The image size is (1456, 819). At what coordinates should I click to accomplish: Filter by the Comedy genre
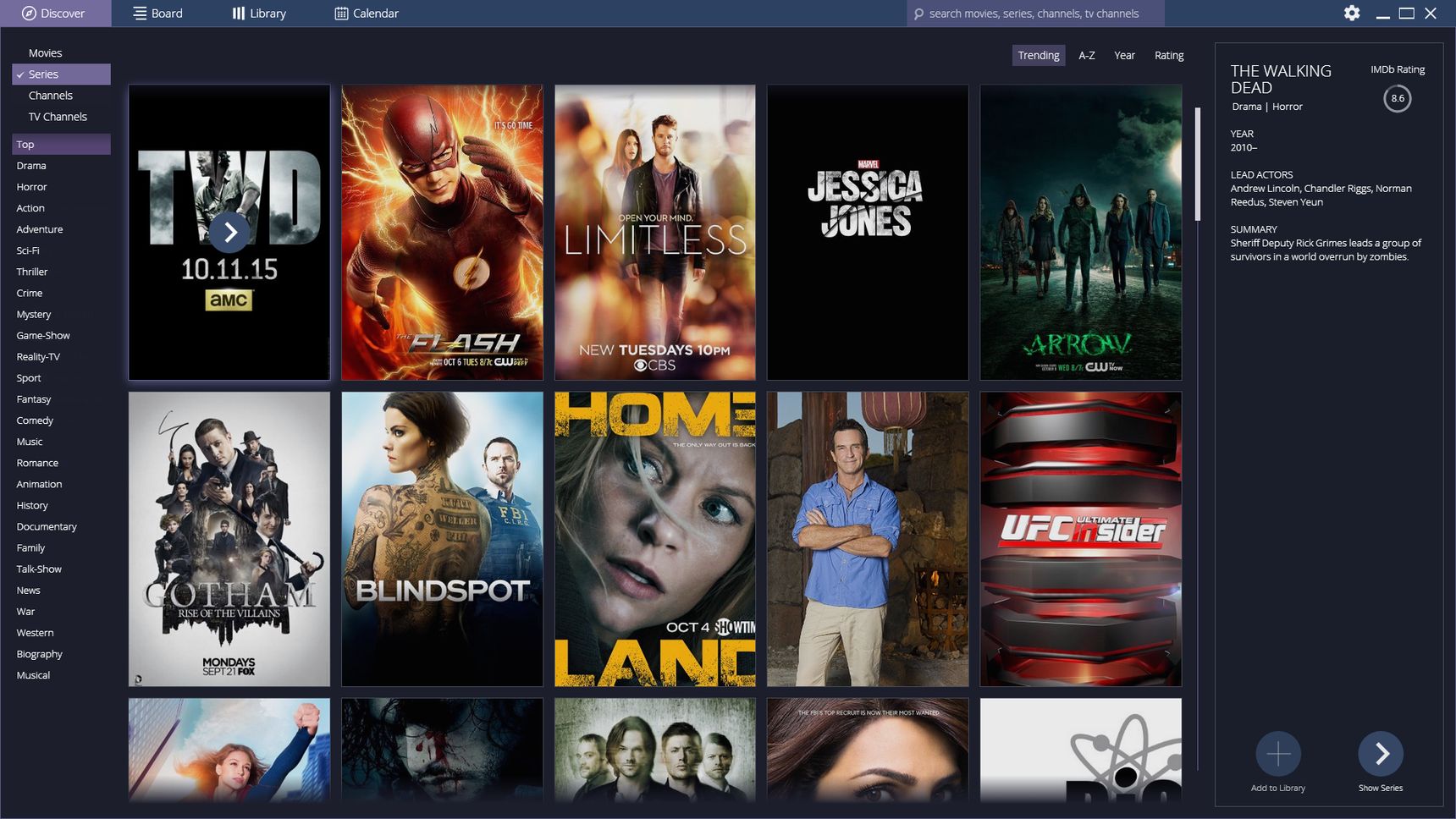coord(35,420)
